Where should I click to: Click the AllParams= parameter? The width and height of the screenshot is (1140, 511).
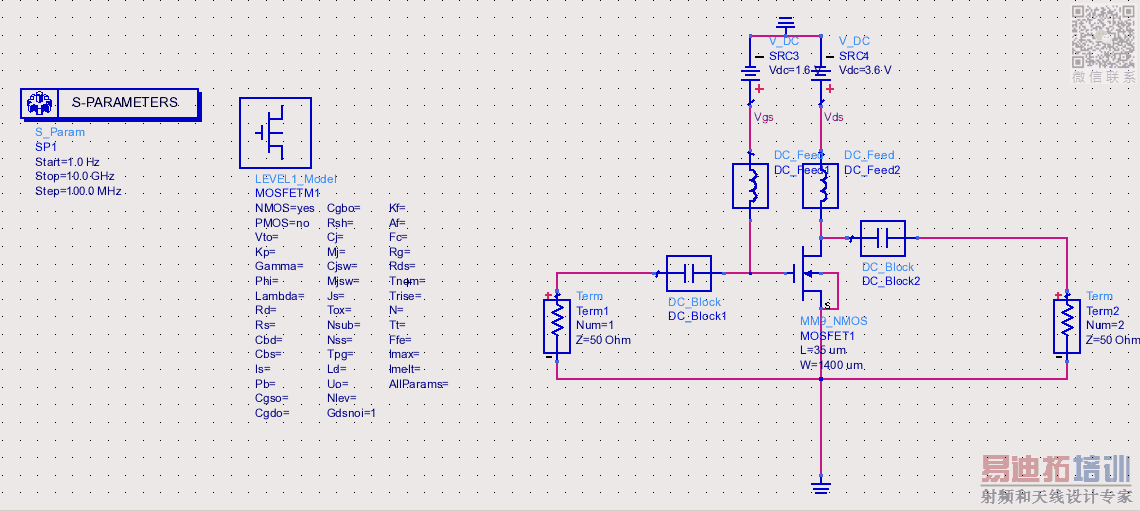[419, 384]
